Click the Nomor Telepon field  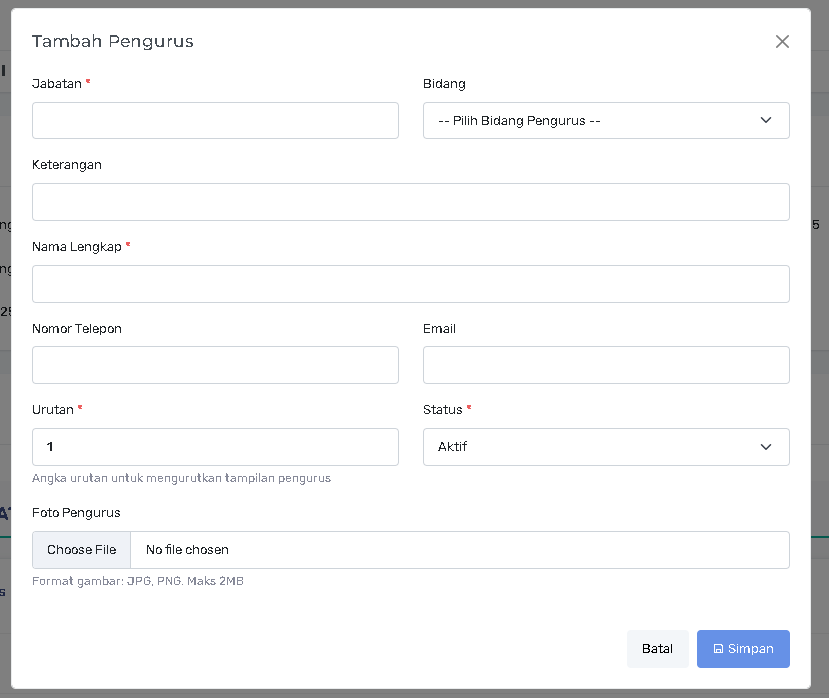[x=215, y=365]
